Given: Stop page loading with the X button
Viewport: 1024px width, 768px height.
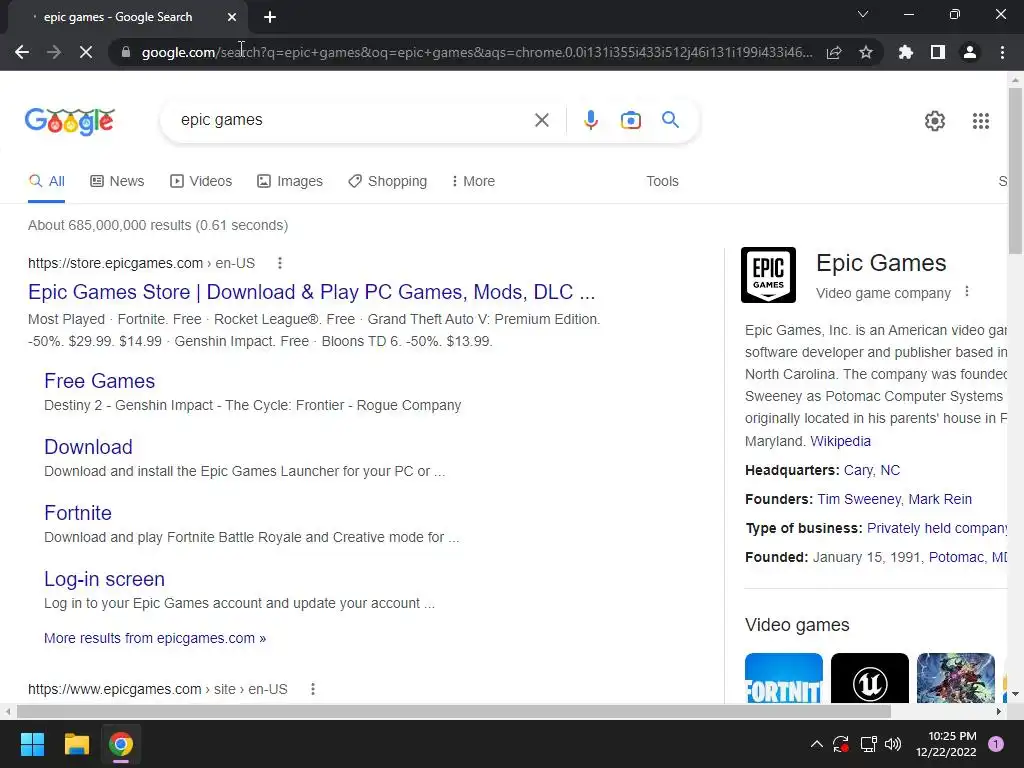Looking at the screenshot, I should [x=86, y=52].
